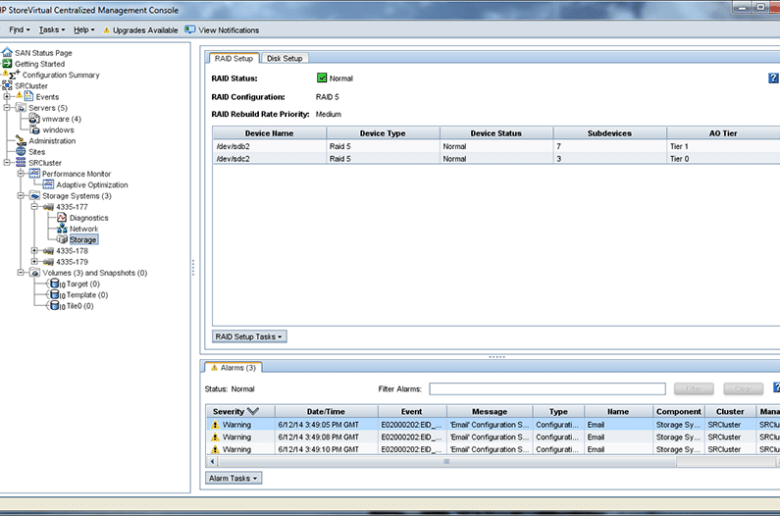This screenshot has height=516, width=780.
Task: Expand the 4335-179 tree node
Action: pyautogui.click(x=34, y=262)
